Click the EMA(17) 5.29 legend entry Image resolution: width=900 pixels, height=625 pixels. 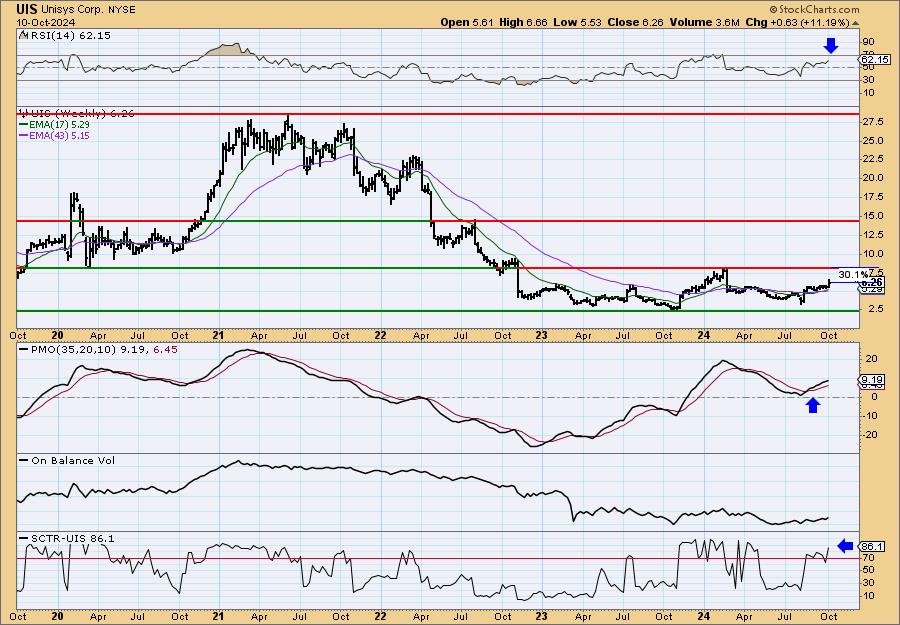pos(54,124)
